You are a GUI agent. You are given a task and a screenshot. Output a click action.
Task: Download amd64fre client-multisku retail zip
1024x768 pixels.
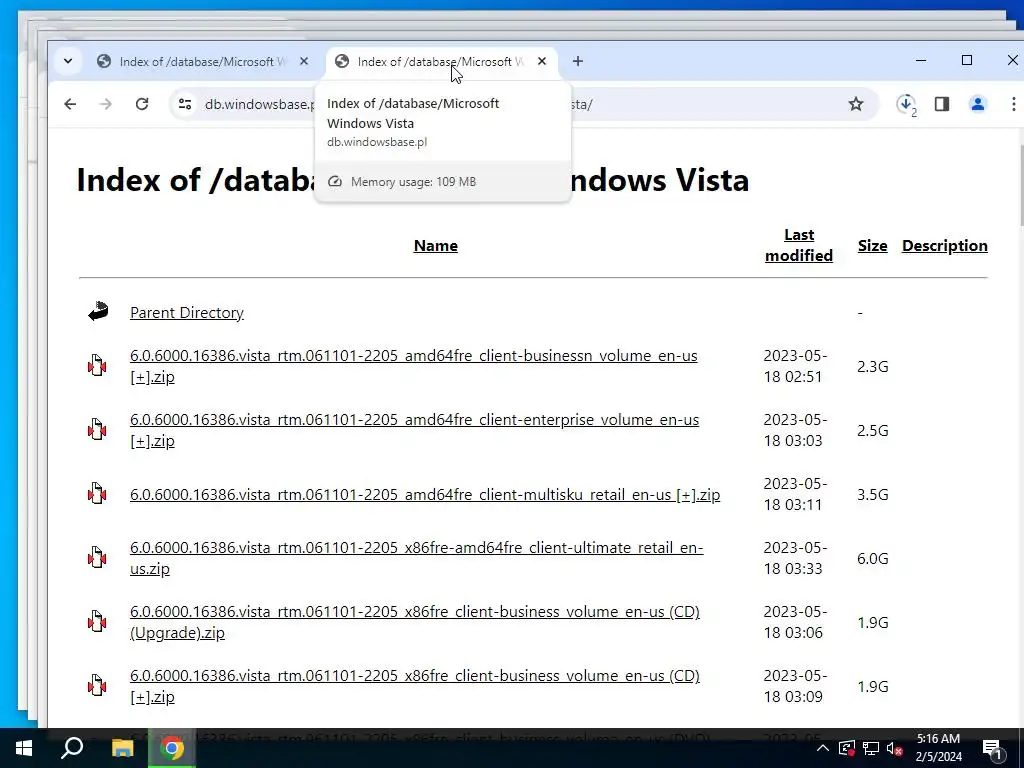click(x=425, y=495)
